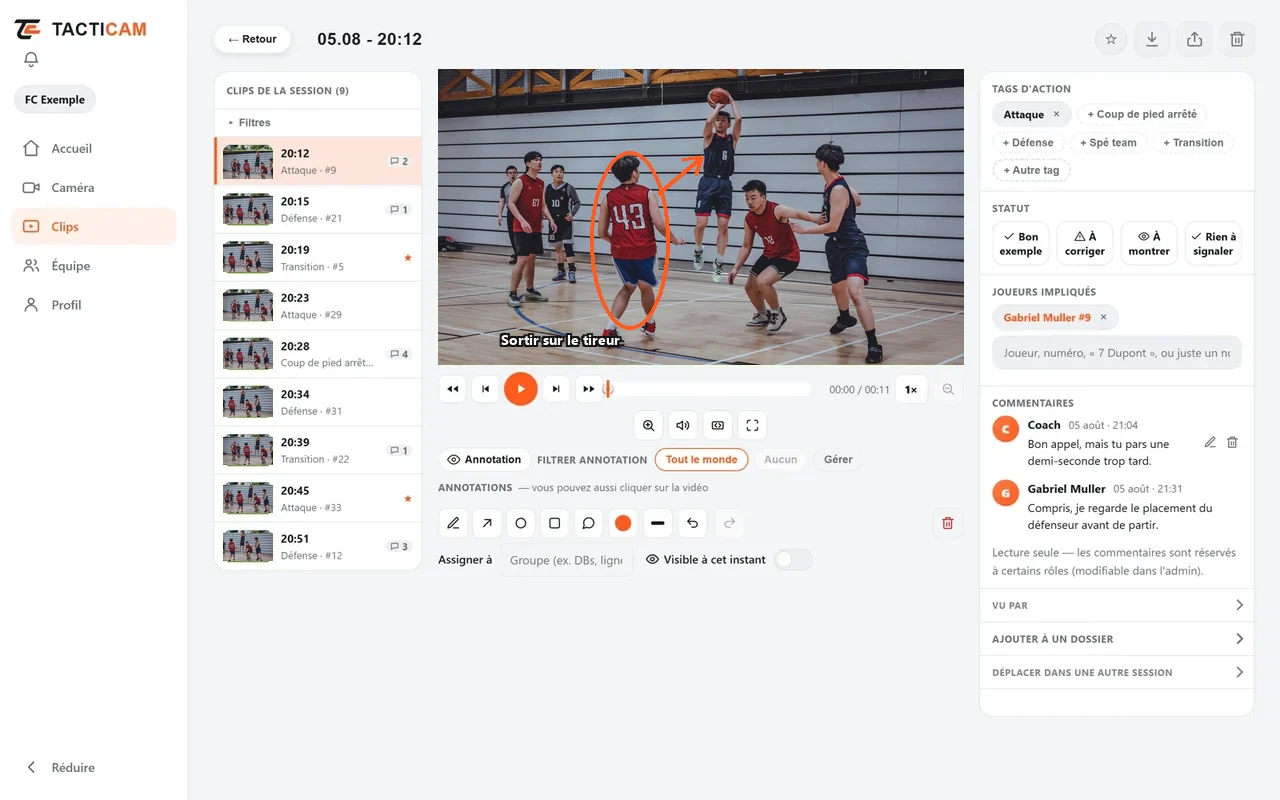Choose the line thickness tool

[x=657, y=523]
